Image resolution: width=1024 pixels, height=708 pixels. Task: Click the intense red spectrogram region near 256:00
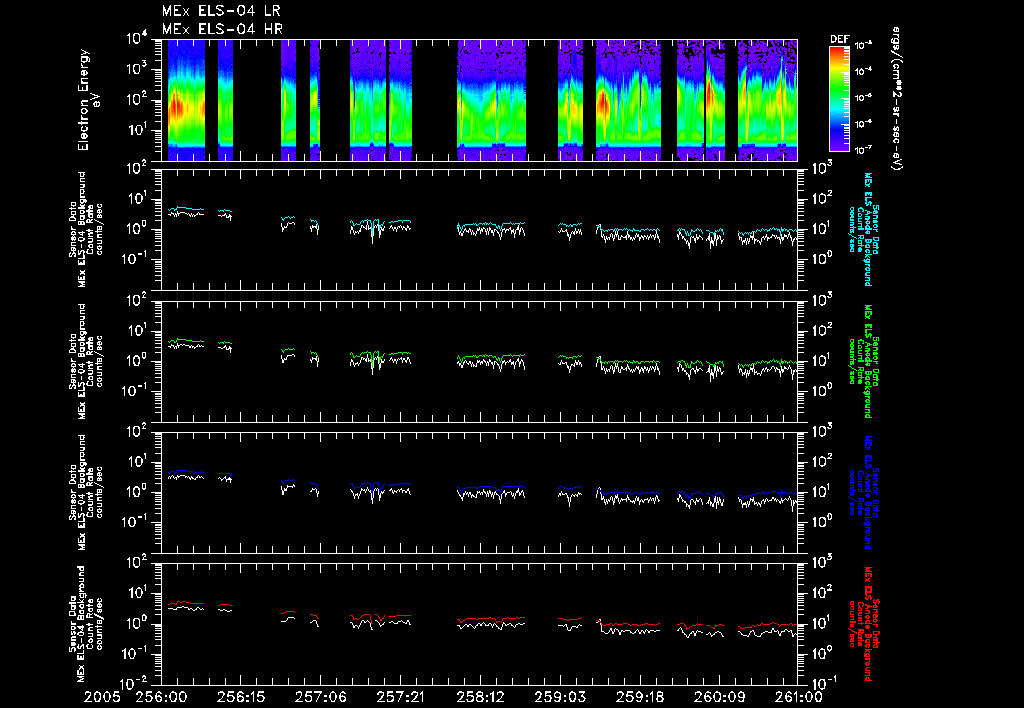(177, 108)
